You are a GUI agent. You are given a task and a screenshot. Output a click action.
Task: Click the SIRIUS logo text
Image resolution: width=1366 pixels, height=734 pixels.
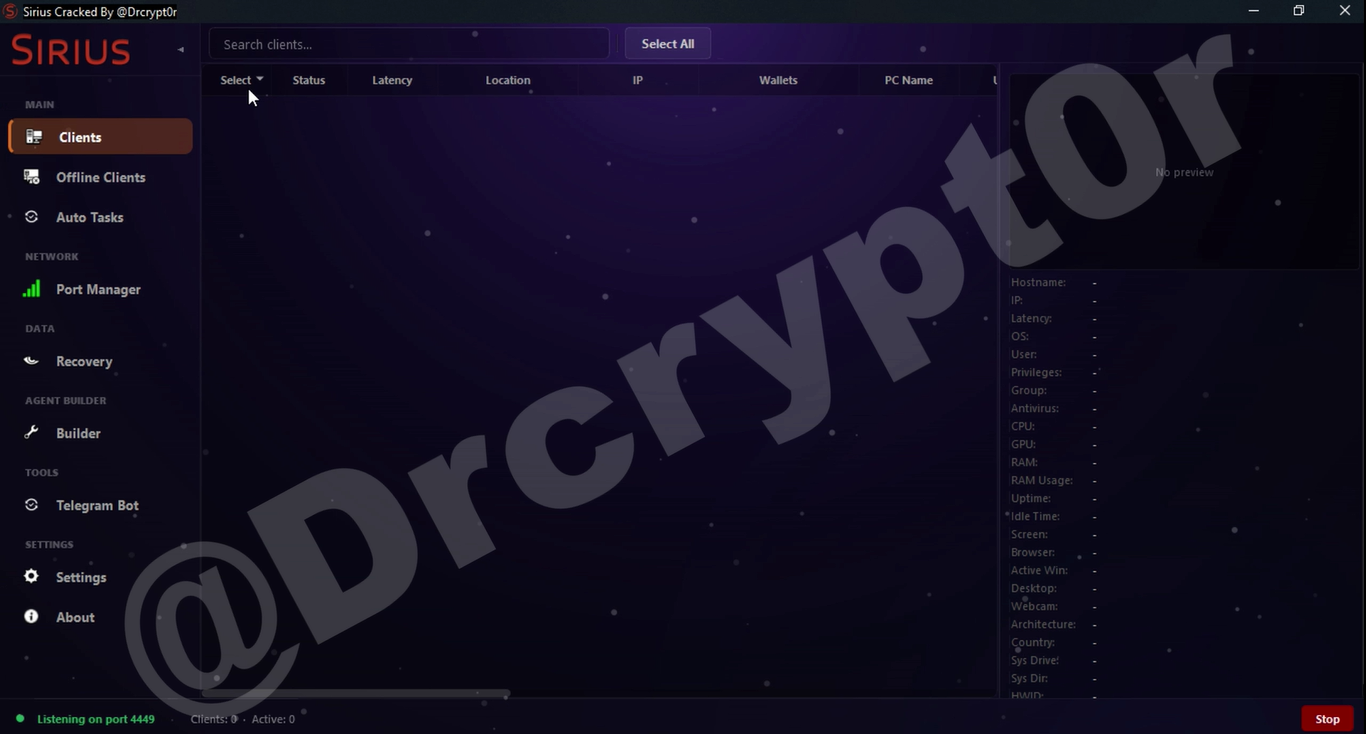pos(71,50)
